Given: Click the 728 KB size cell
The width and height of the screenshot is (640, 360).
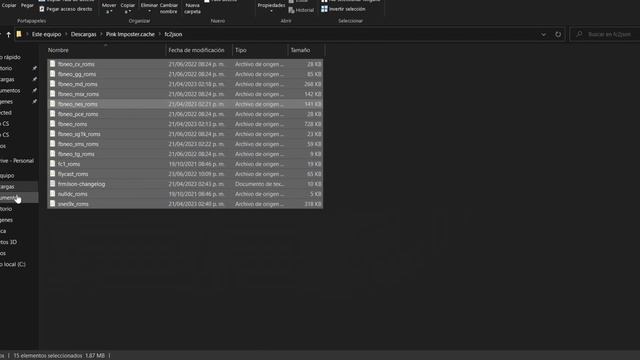Looking at the screenshot, I should click(x=313, y=124).
